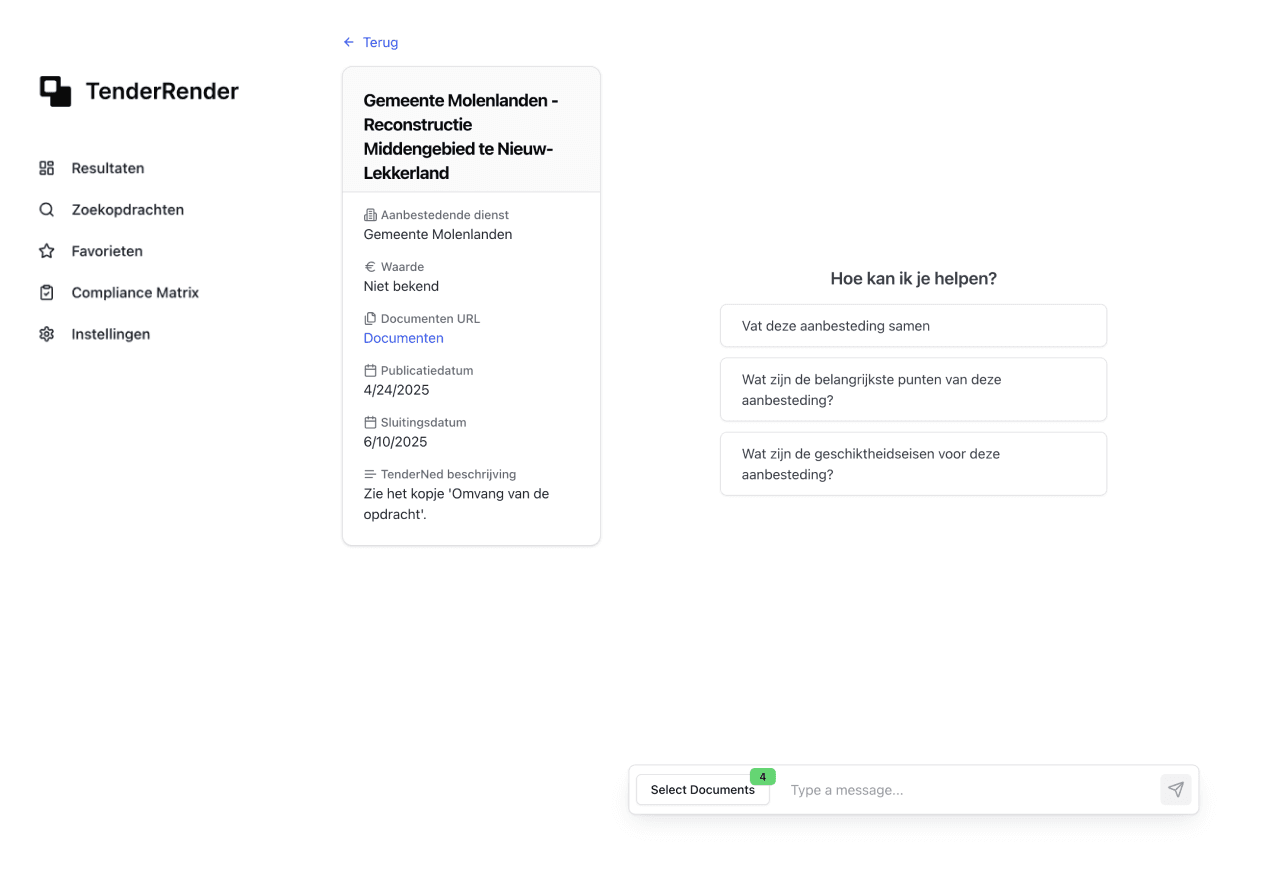1280x874 pixels.
Task: Open Instellingen from the sidebar
Action: click(111, 334)
